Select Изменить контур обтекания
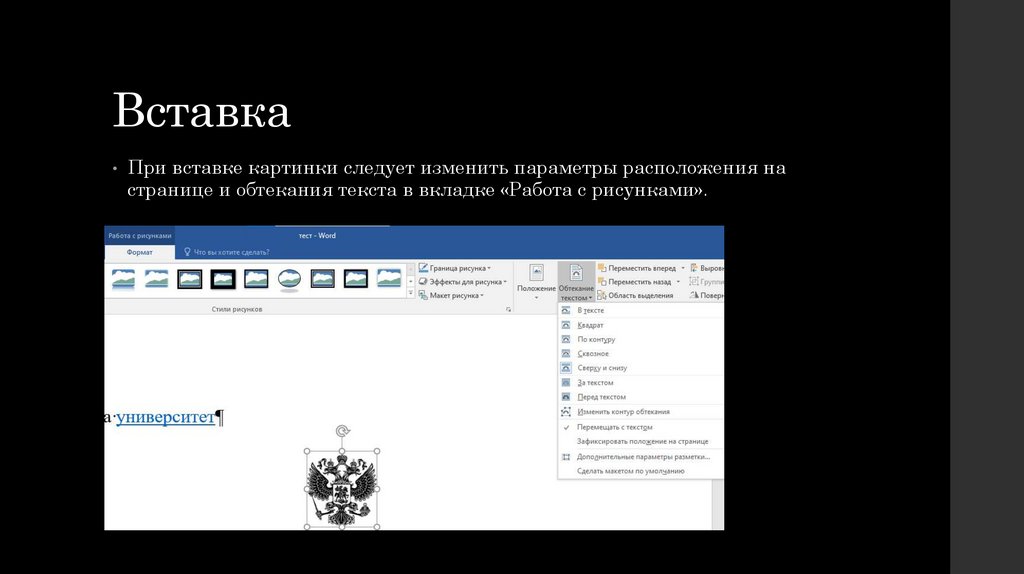Image resolution: width=1024 pixels, height=574 pixels. pos(641,411)
